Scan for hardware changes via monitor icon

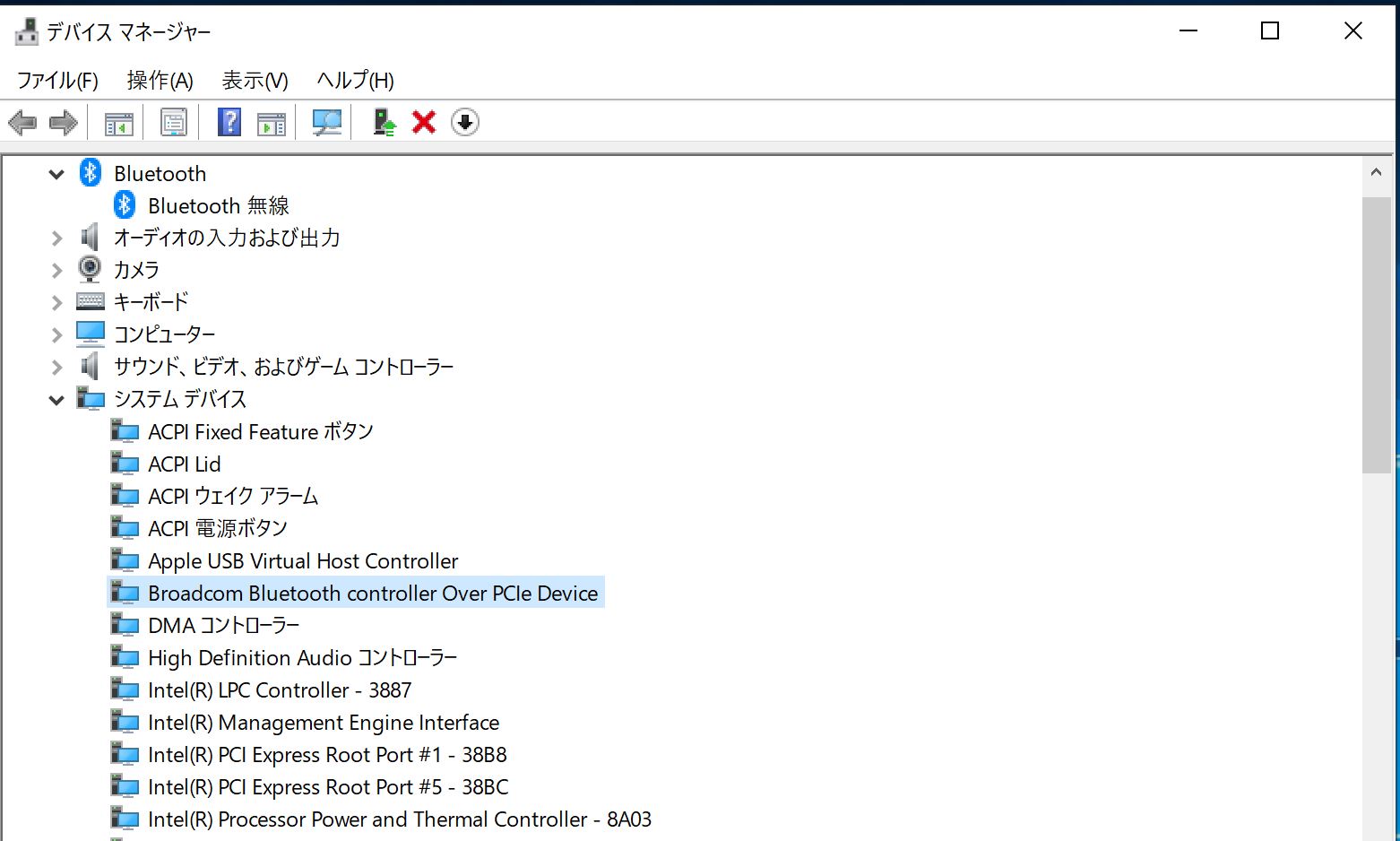coord(326,122)
